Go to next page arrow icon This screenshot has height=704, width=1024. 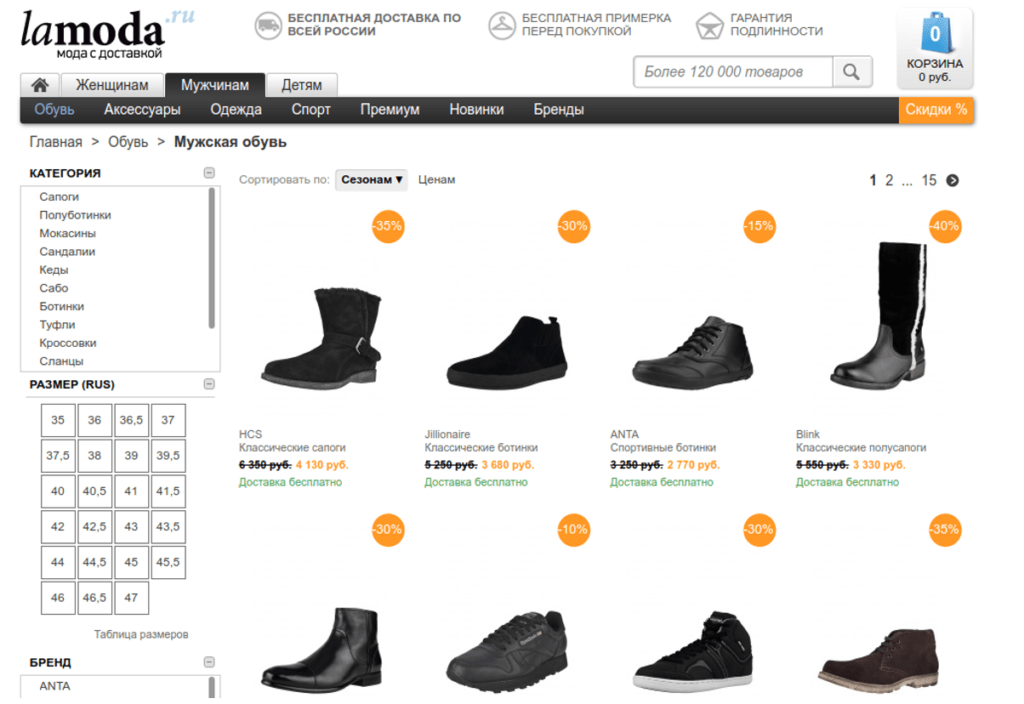click(952, 180)
